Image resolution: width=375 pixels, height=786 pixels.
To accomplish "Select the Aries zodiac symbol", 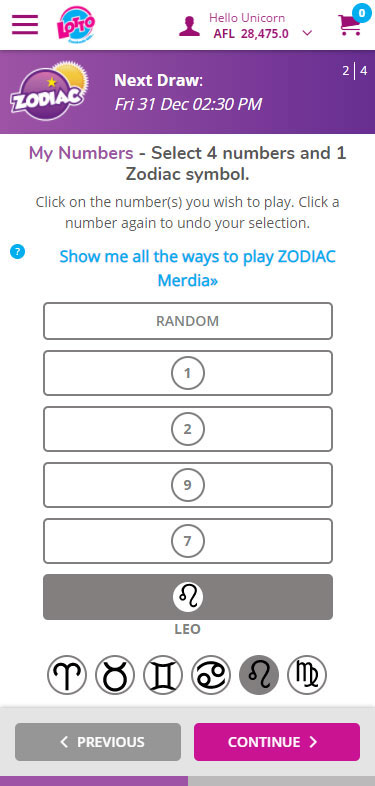I will pos(67,675).
